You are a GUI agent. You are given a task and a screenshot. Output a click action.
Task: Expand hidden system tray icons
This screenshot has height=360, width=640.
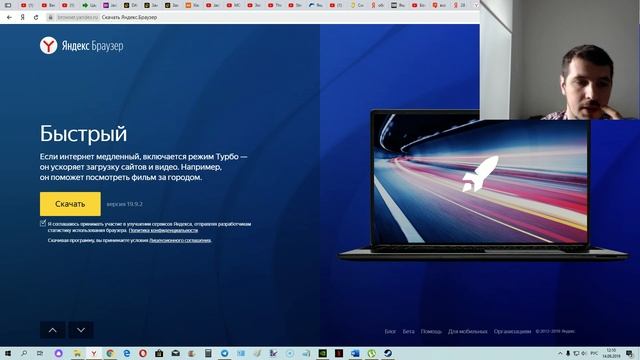[x=560, y=353]
